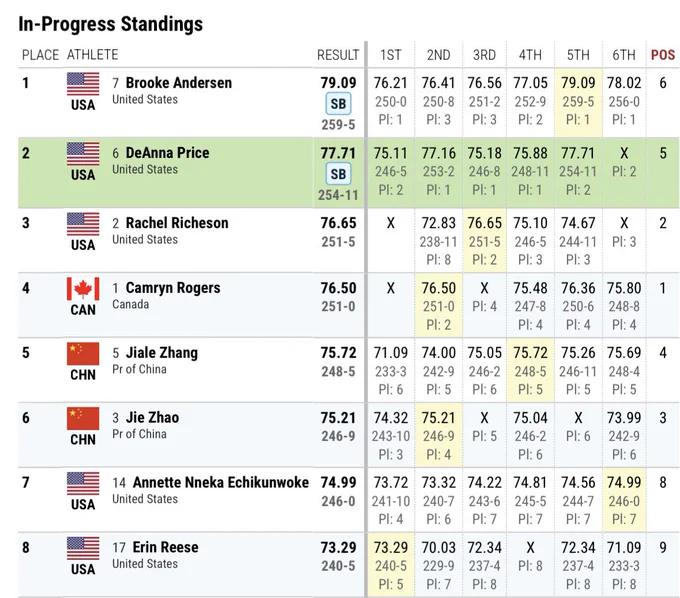Click the In-Progress Standings heading

tap(111, 24)
